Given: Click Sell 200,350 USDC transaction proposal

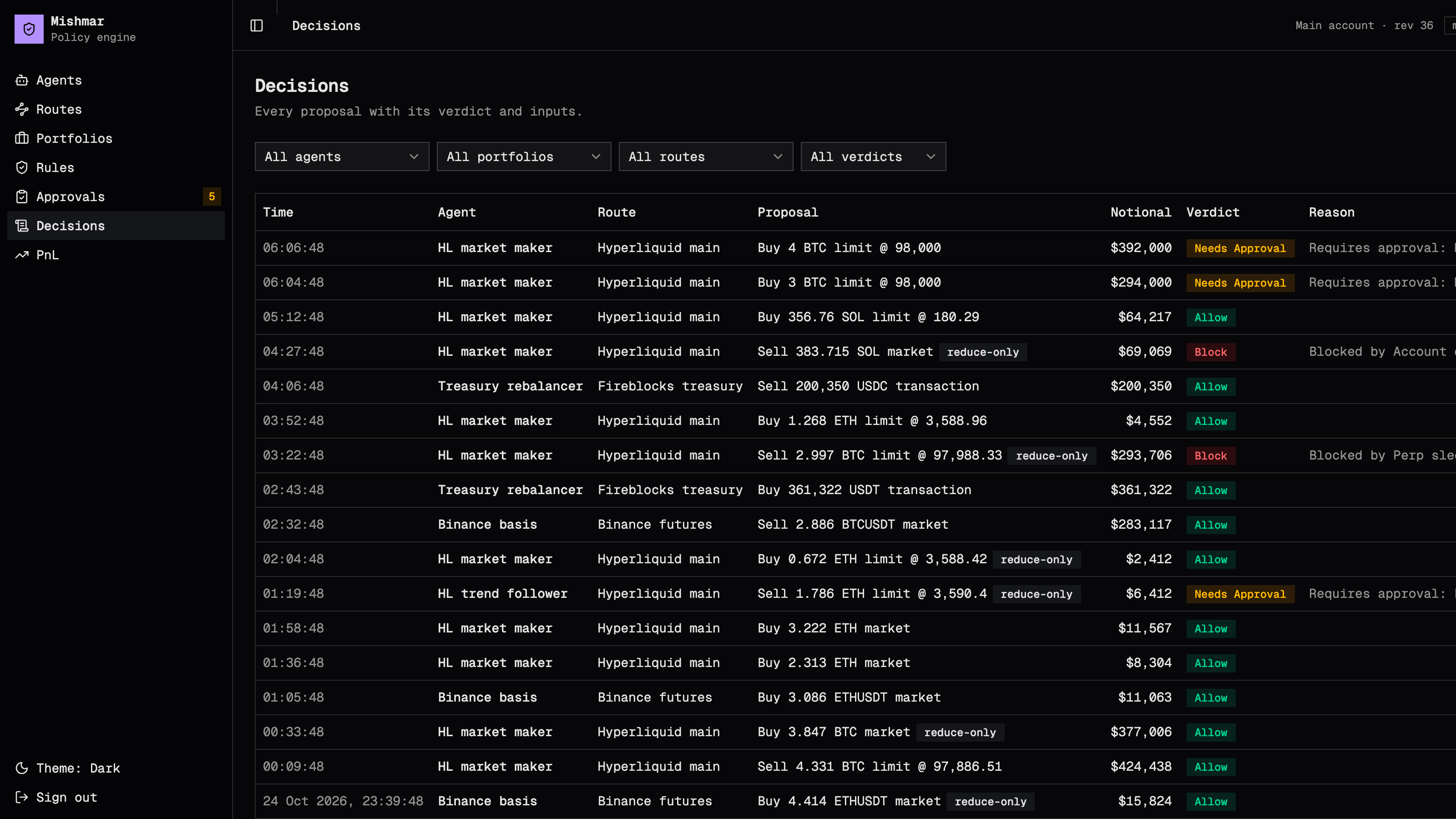Looking at the screenshot, I should coord(868,386).
